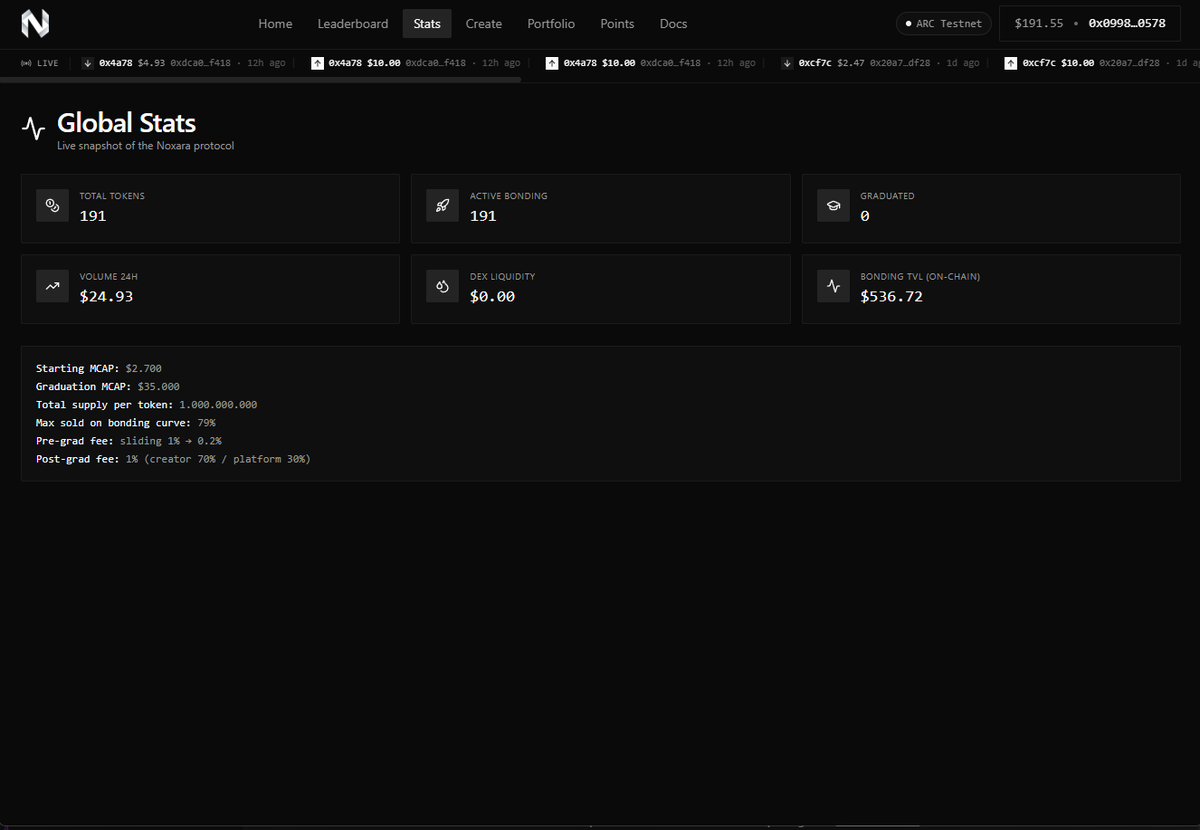Screen dimensions: 1200x830
Task: Open the 0xcf7c $10.00 ticker trade
Action: 1100,63
